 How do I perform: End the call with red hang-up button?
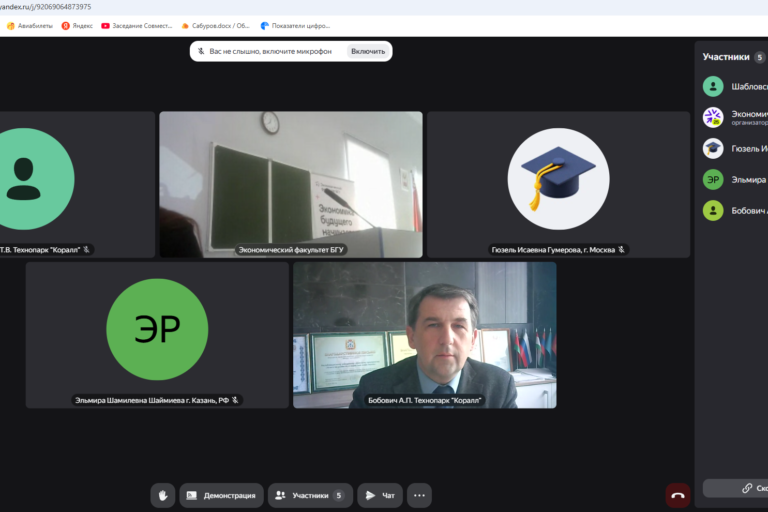click(x=678, y=495)
